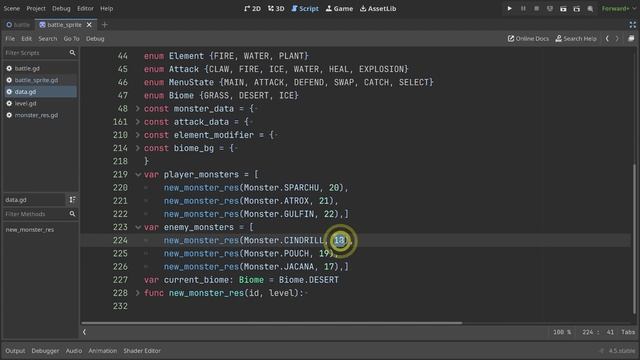Open the script Search menu

tap(48, 39)
